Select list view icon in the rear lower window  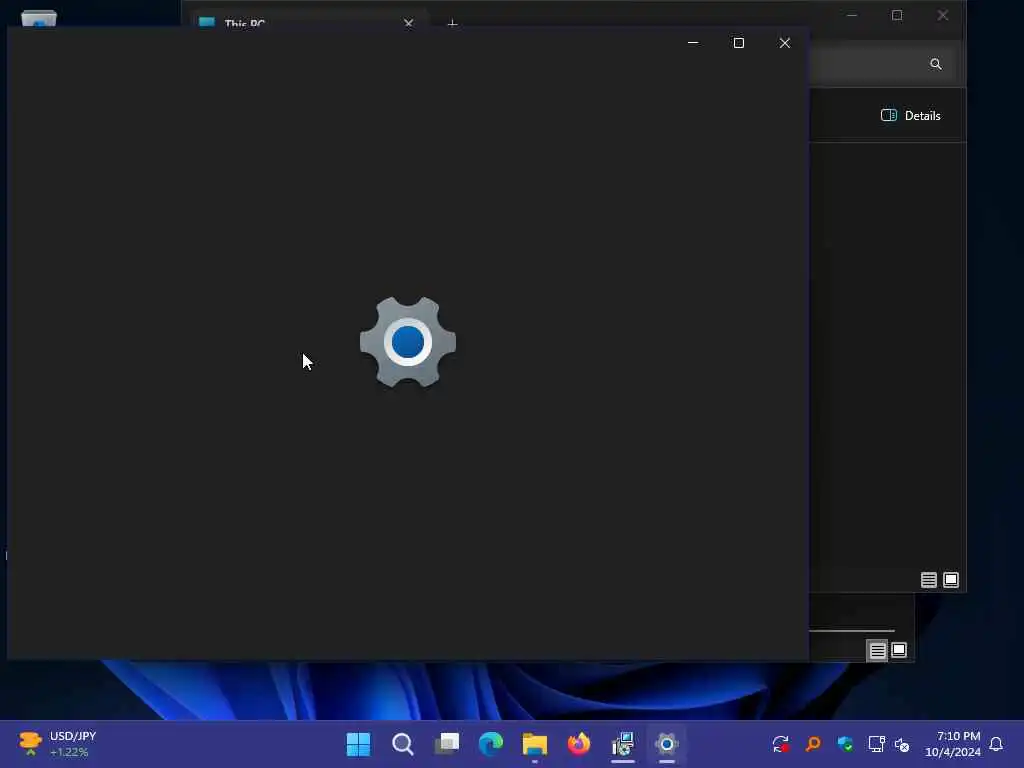[877, 650]
